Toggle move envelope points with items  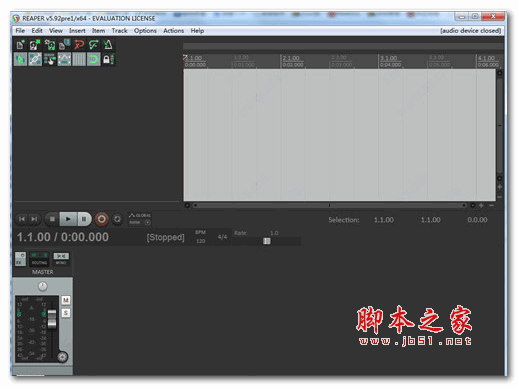tap(64, 60)
